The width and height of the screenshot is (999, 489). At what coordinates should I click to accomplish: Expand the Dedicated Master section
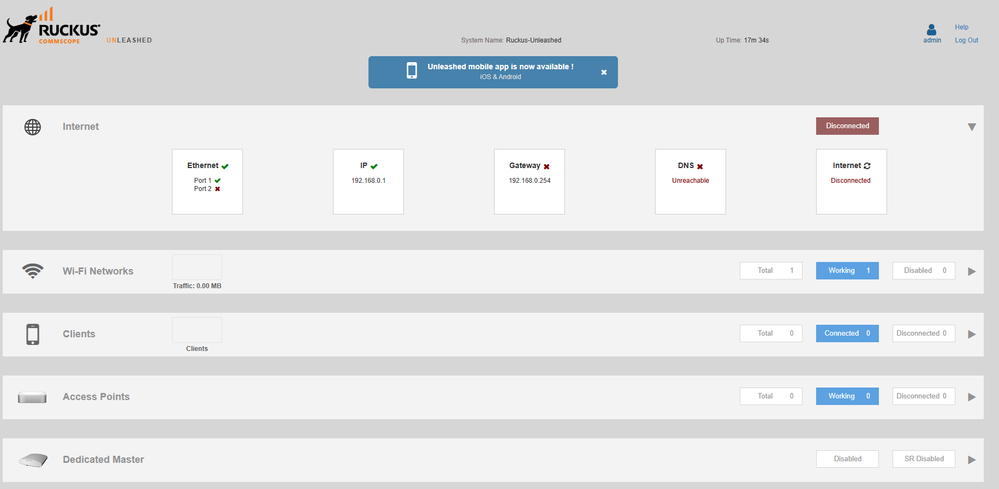970,460
